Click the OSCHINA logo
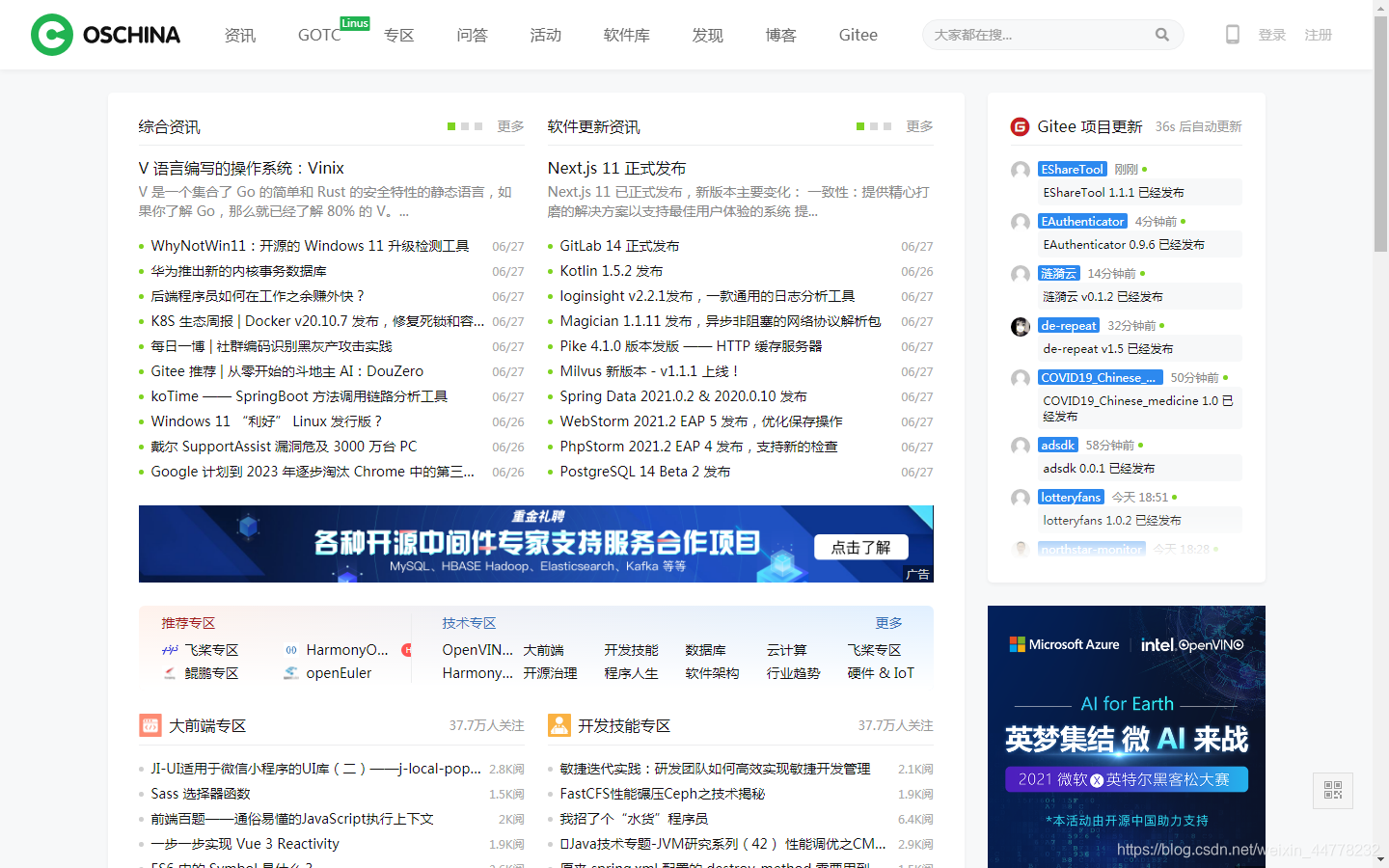The width and height of the screenshot is (1389, 868). pos(105,35)
